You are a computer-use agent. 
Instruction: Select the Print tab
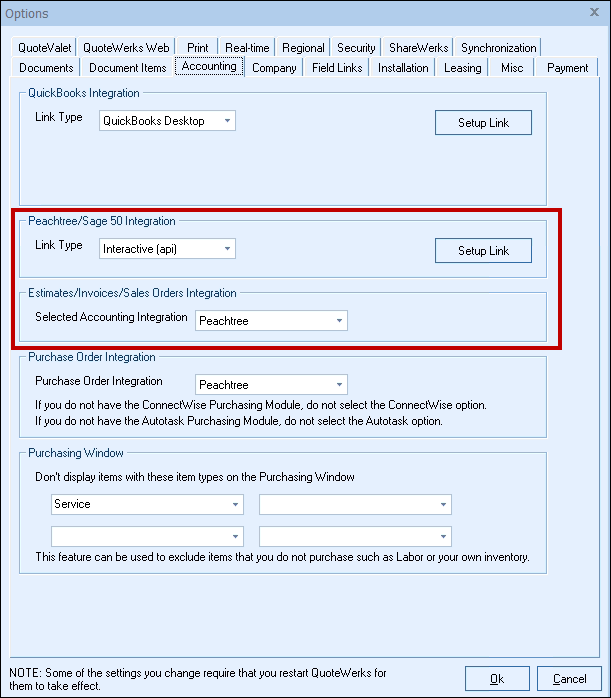(197, 47)
